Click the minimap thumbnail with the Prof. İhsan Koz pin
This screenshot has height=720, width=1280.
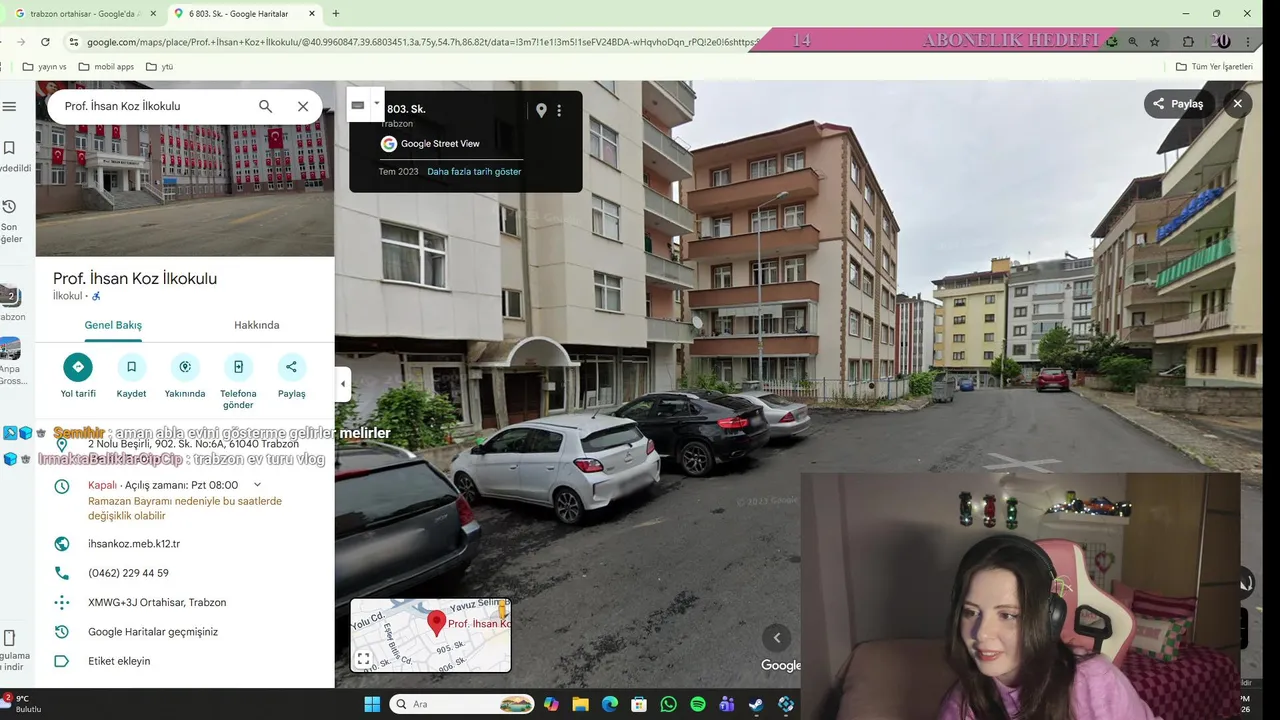pyautogui.click(x=431, y=635)
